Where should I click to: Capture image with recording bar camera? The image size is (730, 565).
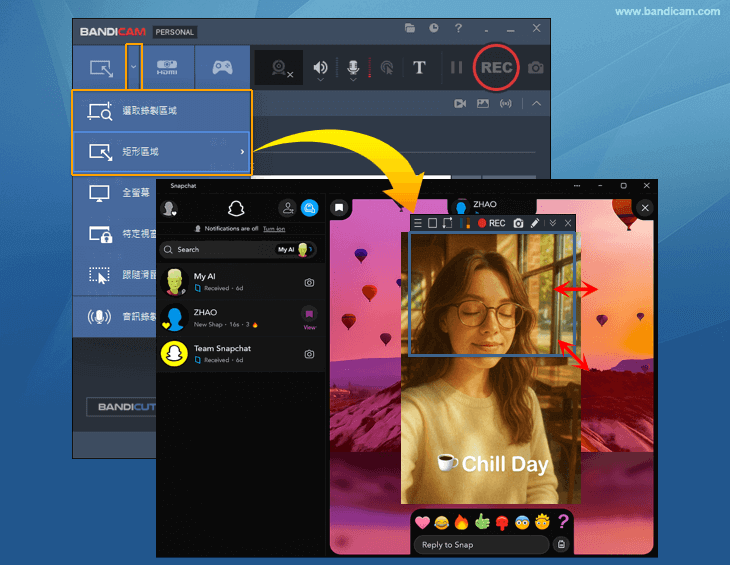518,223
